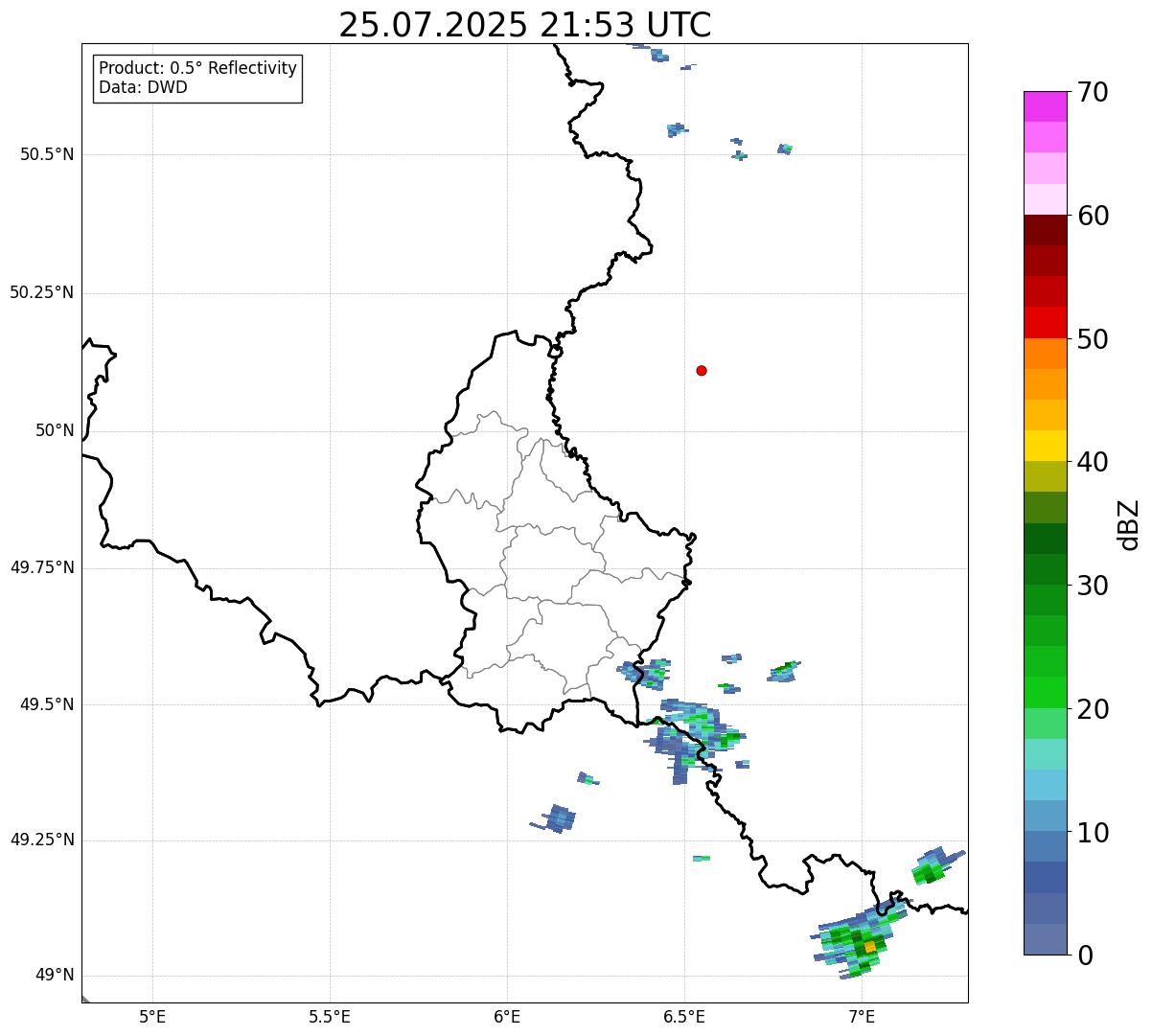Click the 7°E longitude label
The width and height of the screenshot is (1152, 1036).
pos(862,1017)
